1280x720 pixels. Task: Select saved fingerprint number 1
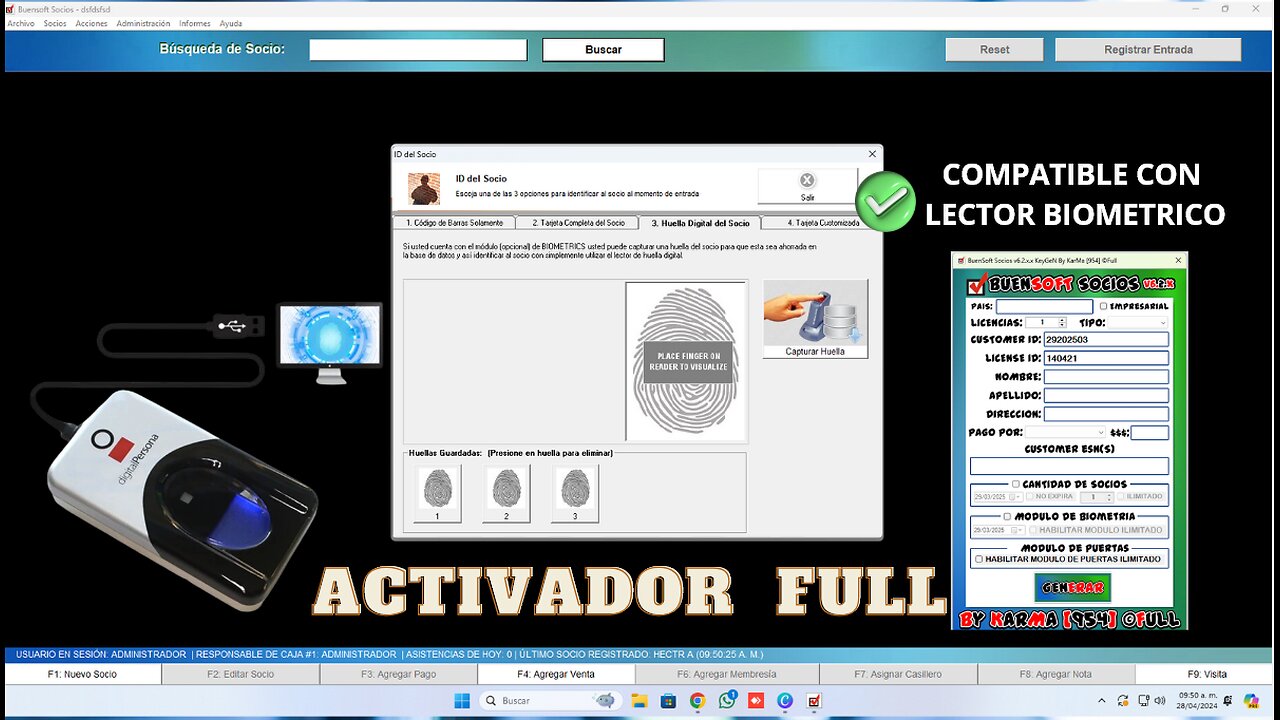437,493
